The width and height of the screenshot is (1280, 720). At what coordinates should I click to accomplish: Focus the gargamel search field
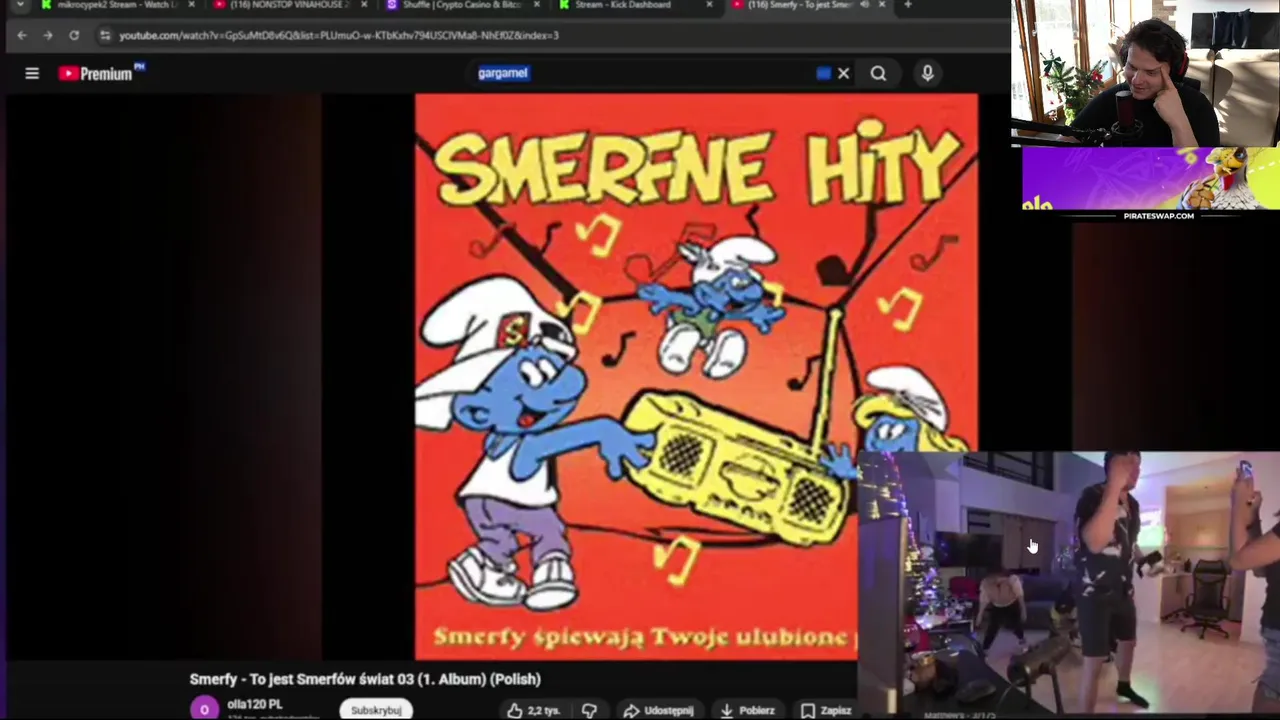point(640,73)
